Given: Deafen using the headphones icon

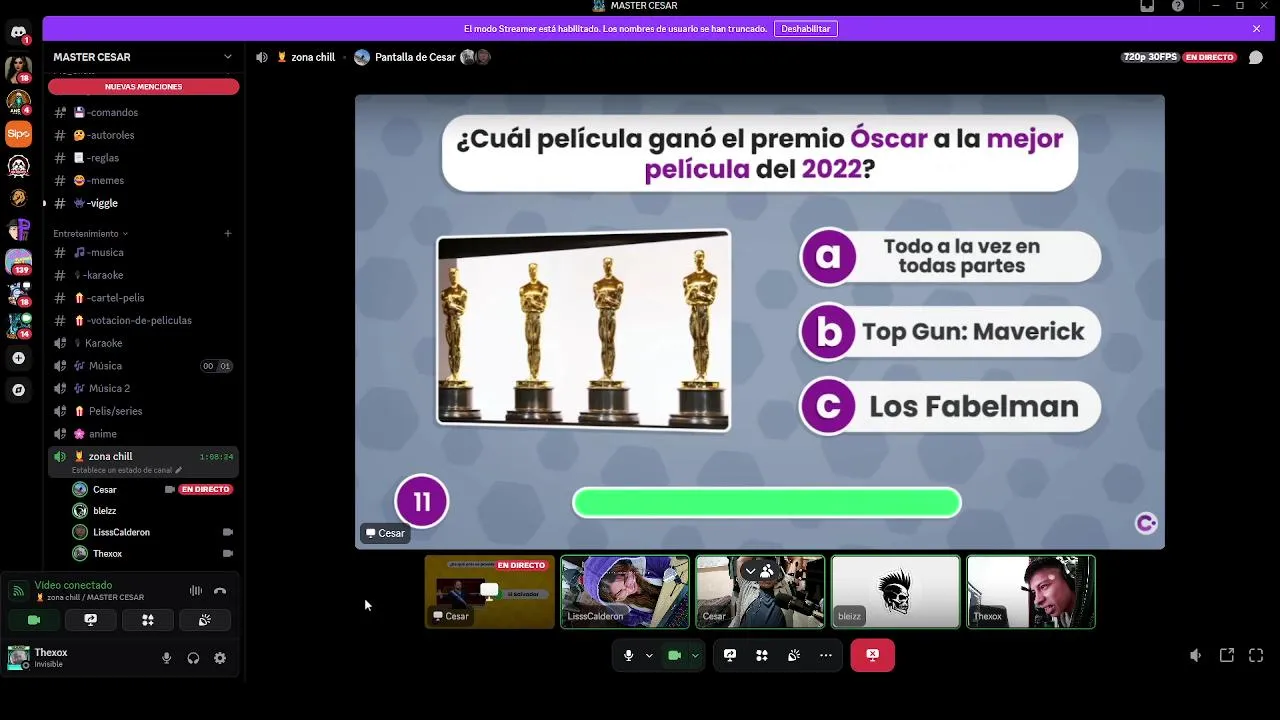Looking at the screenshot, I should coord(193,658).
